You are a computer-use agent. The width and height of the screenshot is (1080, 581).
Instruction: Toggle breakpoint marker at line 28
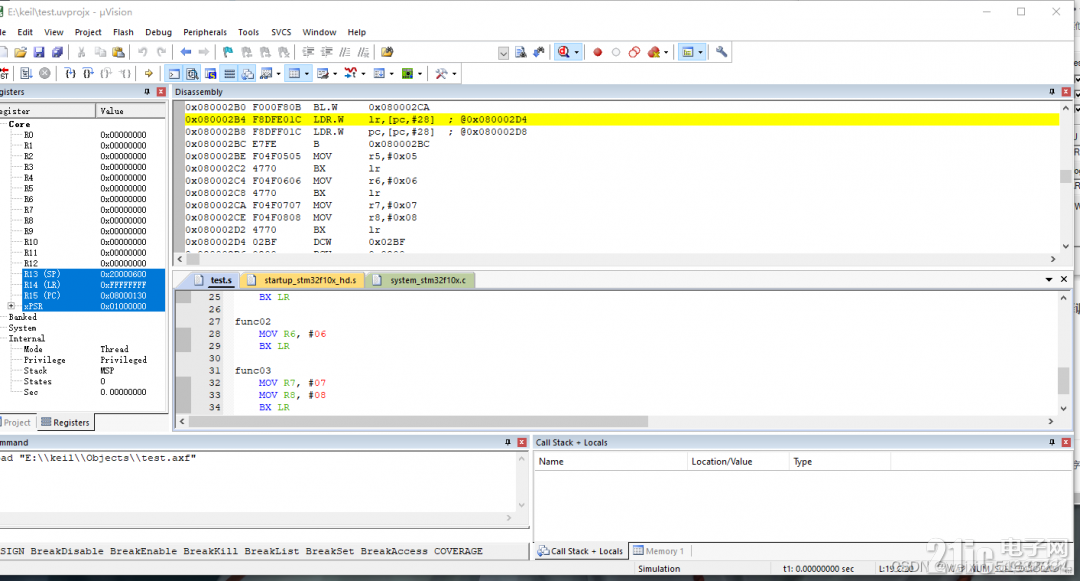[183, 334]
